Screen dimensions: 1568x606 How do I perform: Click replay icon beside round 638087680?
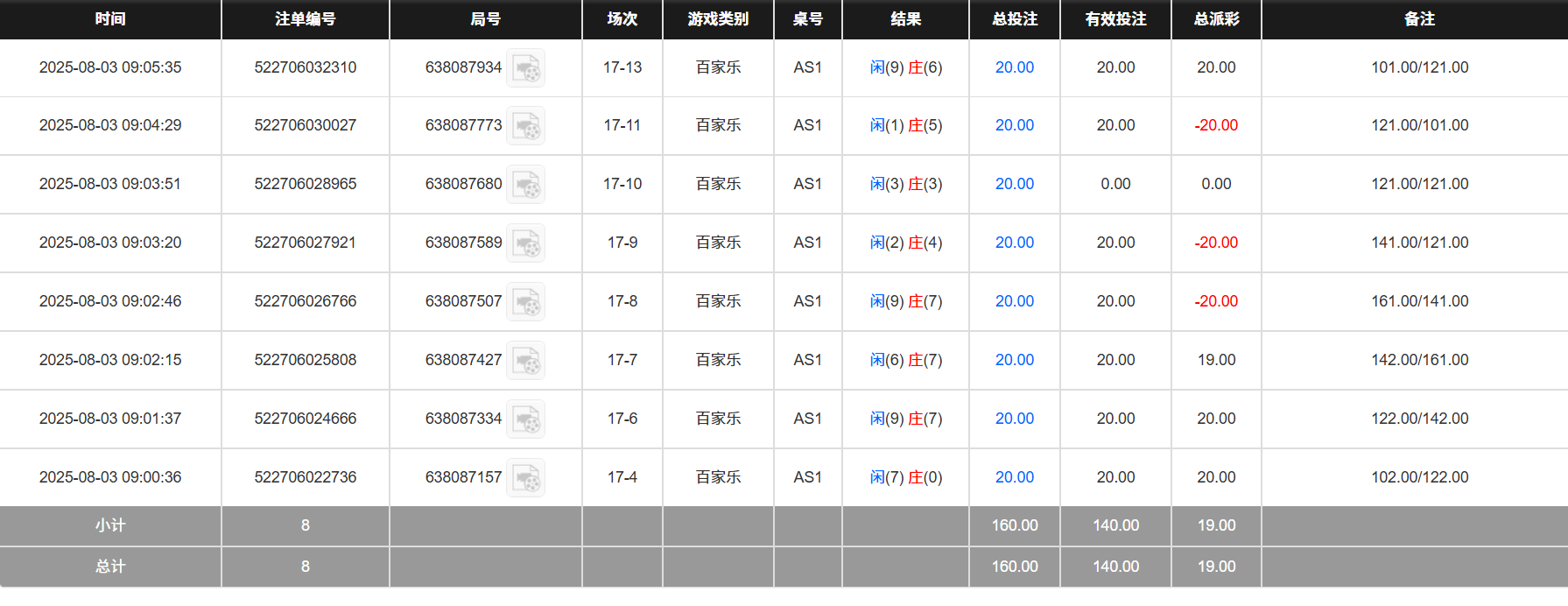[526, 185]
